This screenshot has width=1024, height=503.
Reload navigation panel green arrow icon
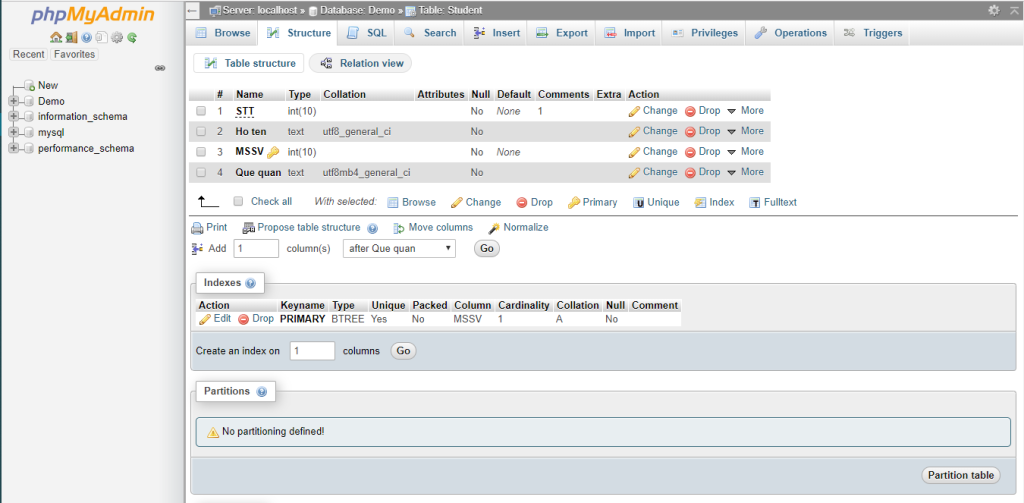132,38
